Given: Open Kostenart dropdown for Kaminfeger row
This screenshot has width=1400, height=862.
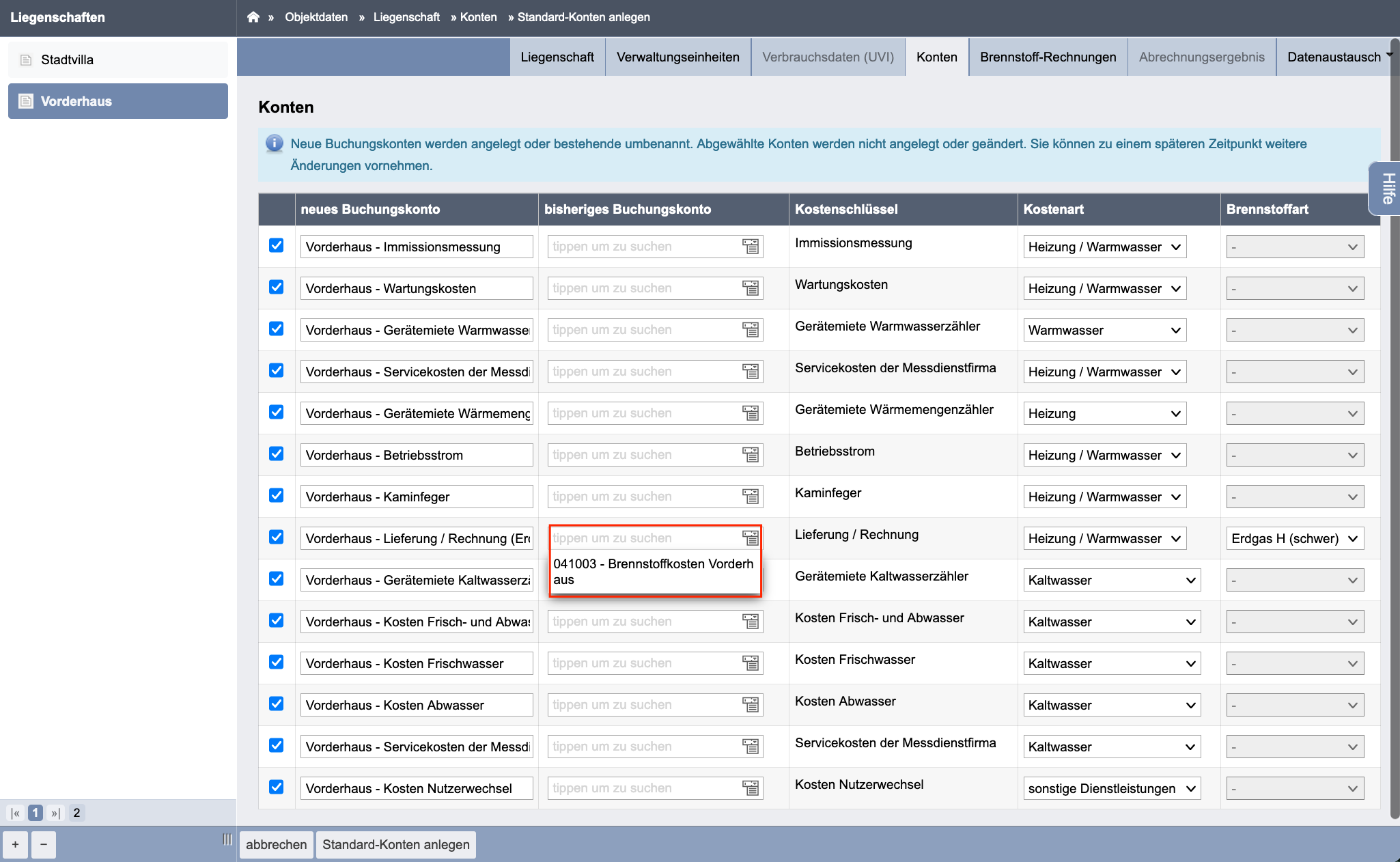Looking at the screenshot, I should coord(1104,497).
